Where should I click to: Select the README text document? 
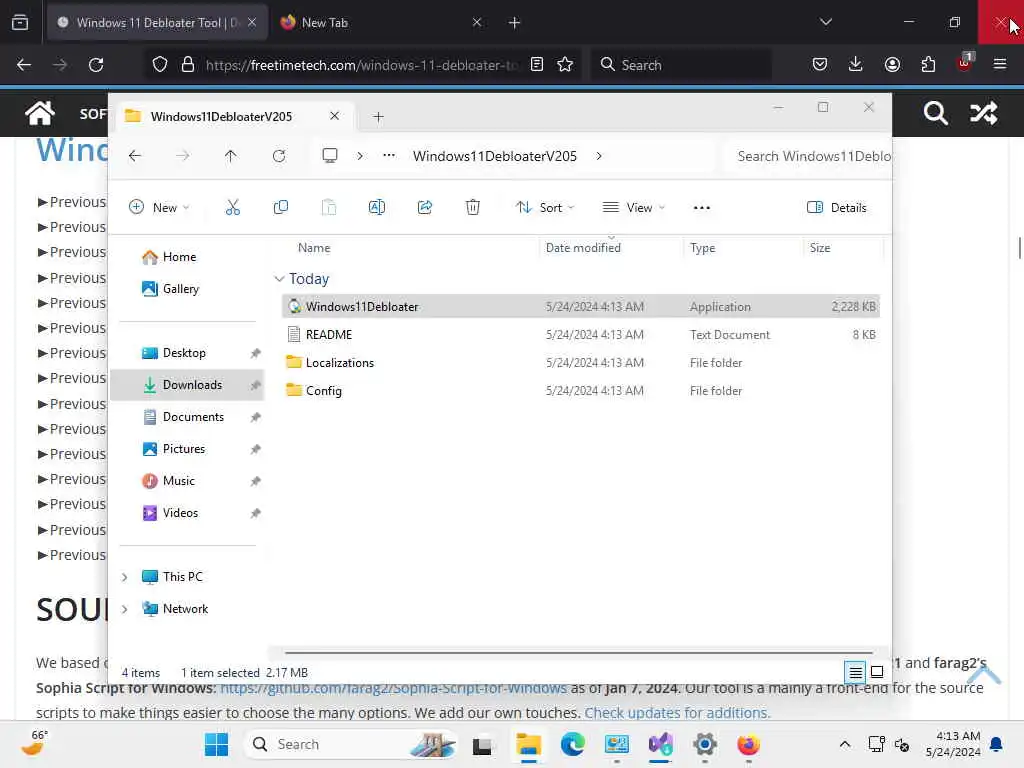click(581, 334)
